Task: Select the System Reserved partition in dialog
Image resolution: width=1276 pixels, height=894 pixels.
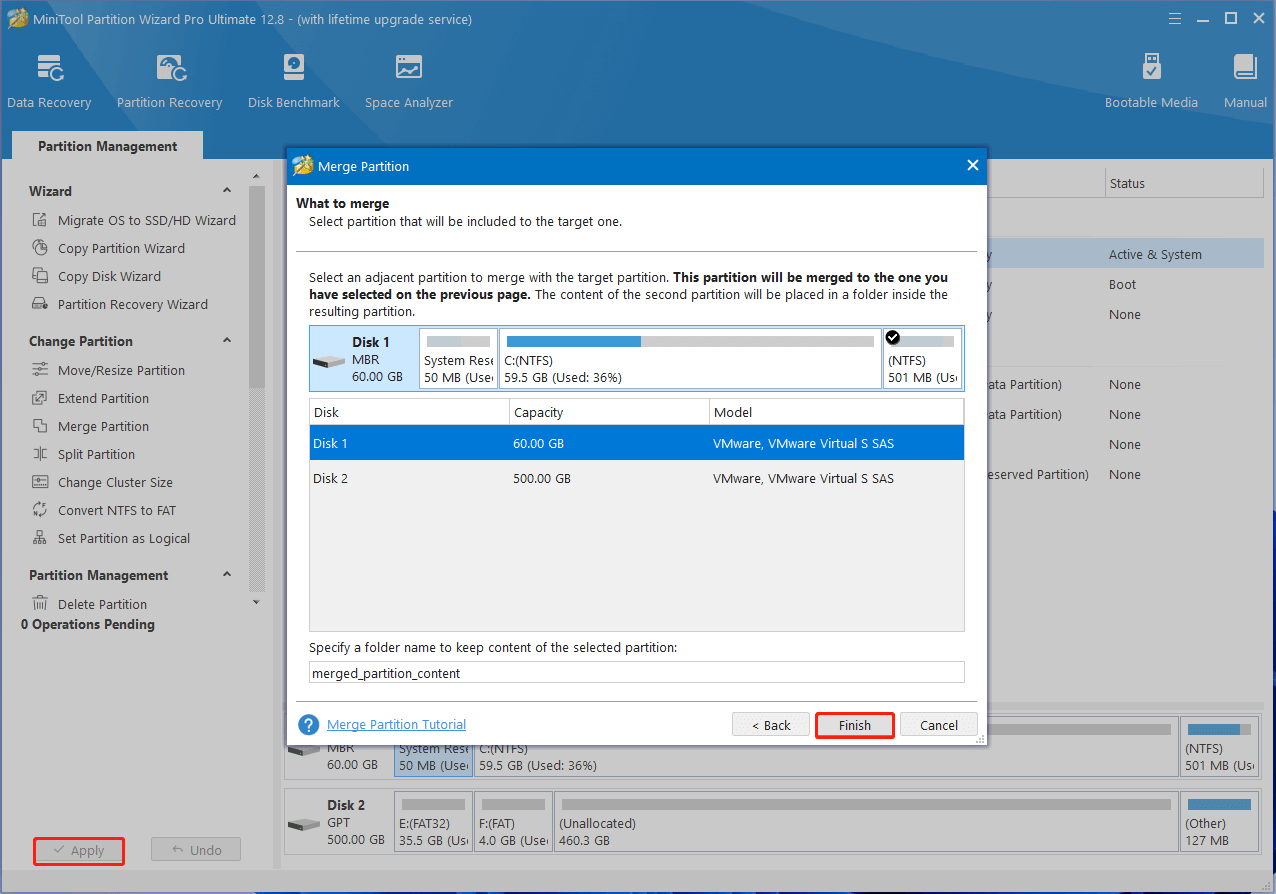Action: [458, 358]
